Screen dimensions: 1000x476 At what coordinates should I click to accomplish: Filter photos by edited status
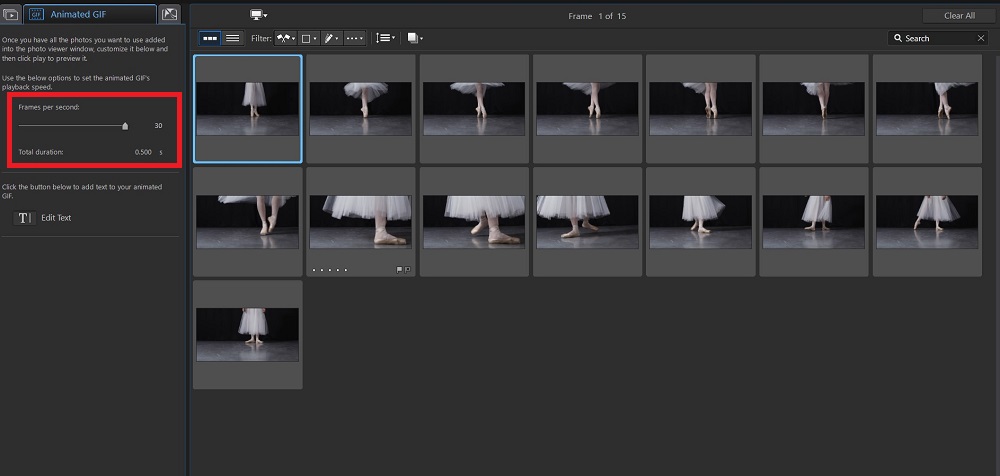point(331,38)
